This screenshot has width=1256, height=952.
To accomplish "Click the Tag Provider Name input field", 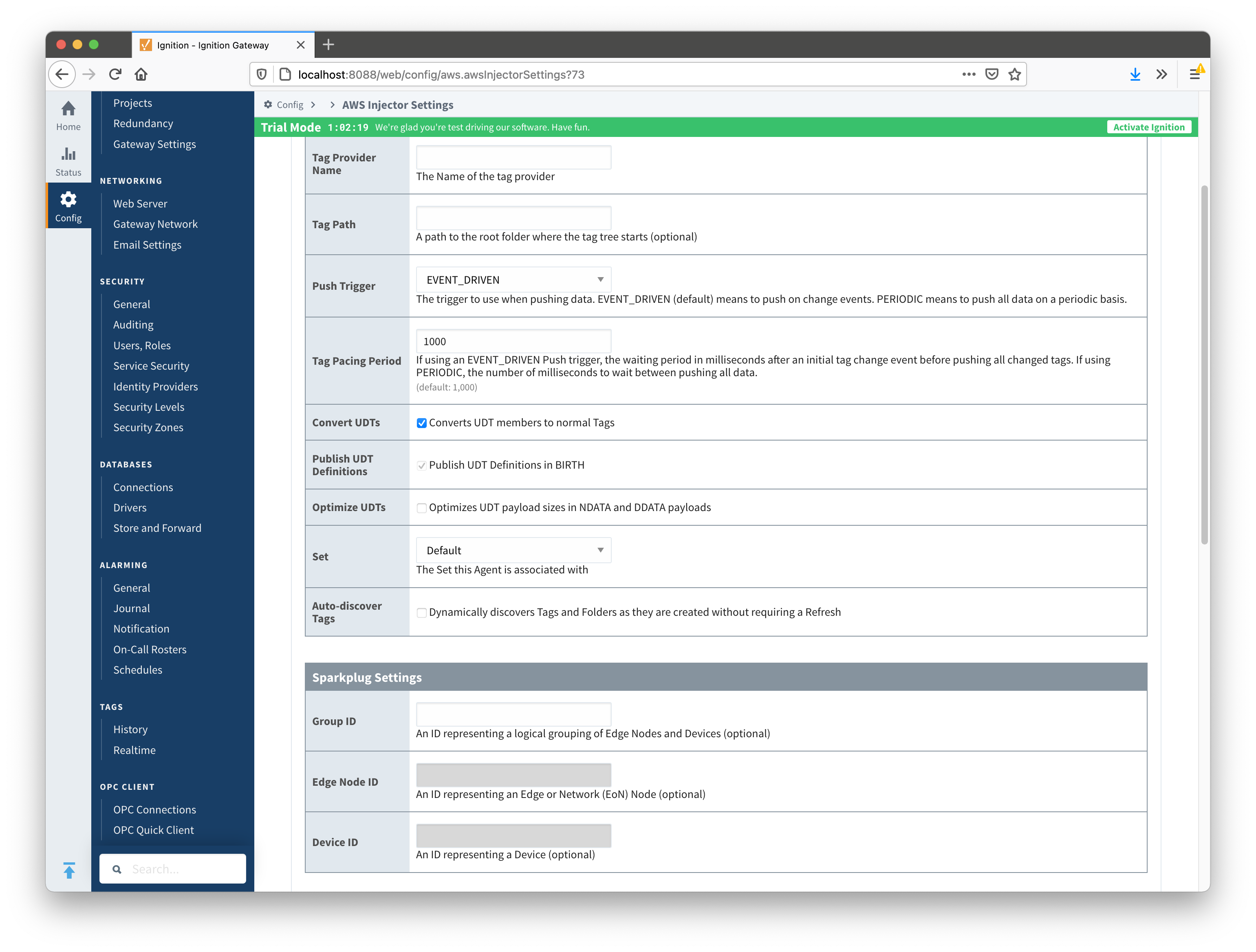I will (513, 157).
